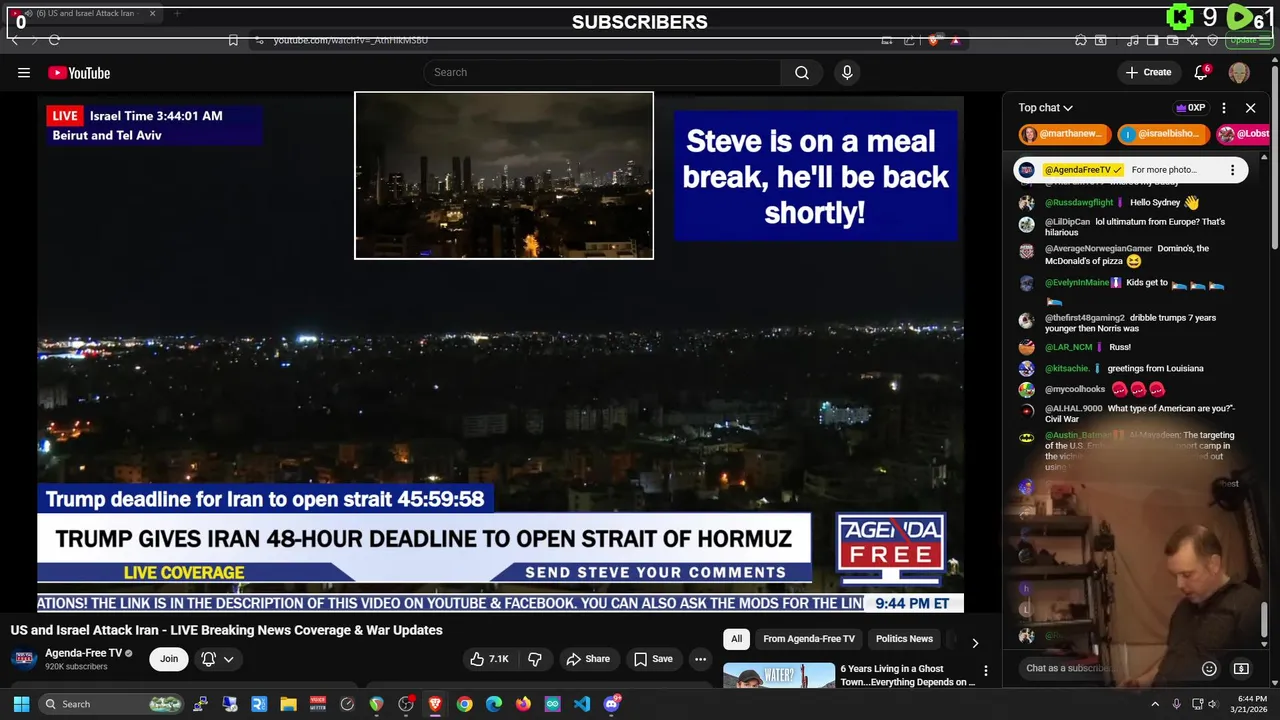Screen dimensions: 1280x720
Task: Click the Create button
Action: coord(1148,72)
